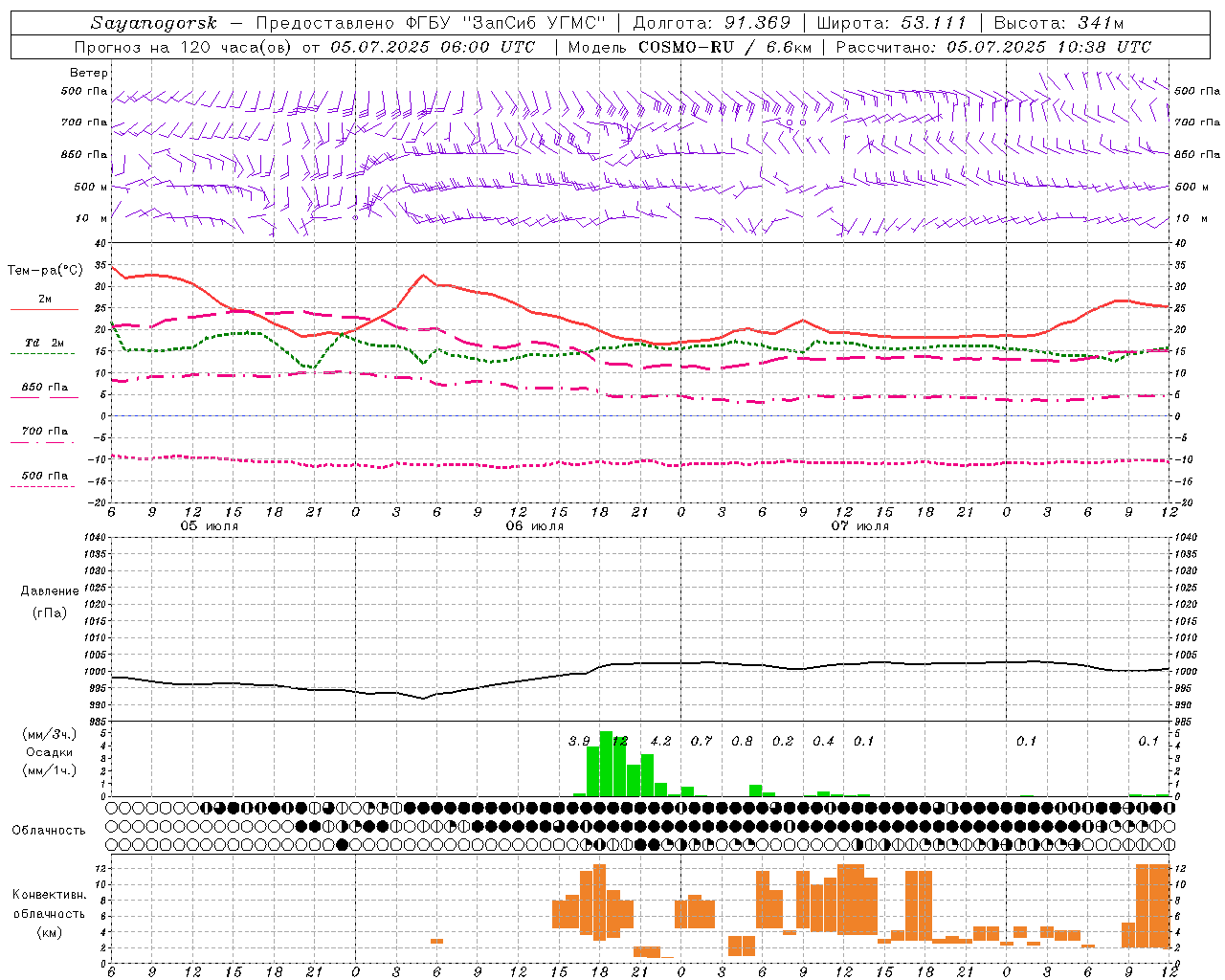Click the 'Модель COSMO-RU / 6.6км' label

click(x=690, y=47)
